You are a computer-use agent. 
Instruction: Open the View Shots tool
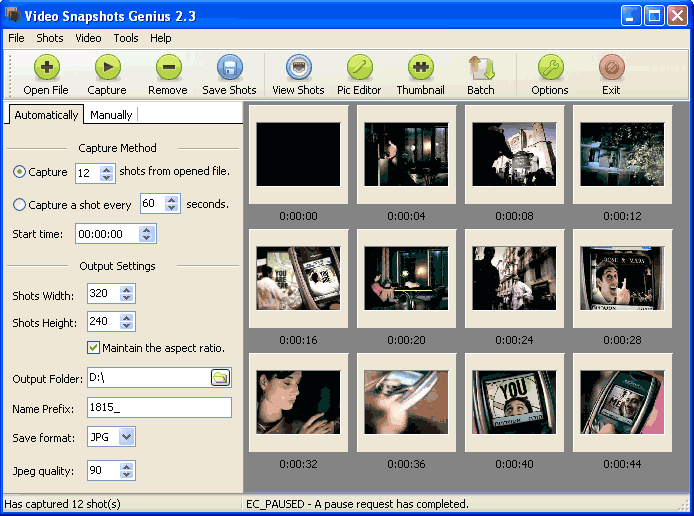click(298, 68)
